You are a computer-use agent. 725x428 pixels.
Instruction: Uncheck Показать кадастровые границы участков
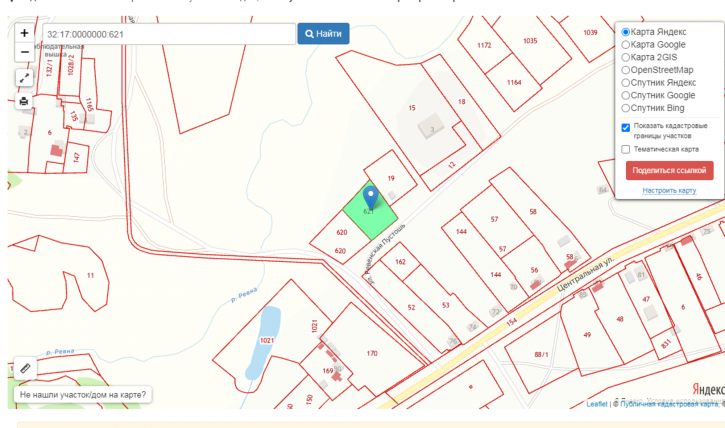coord(626,128)
